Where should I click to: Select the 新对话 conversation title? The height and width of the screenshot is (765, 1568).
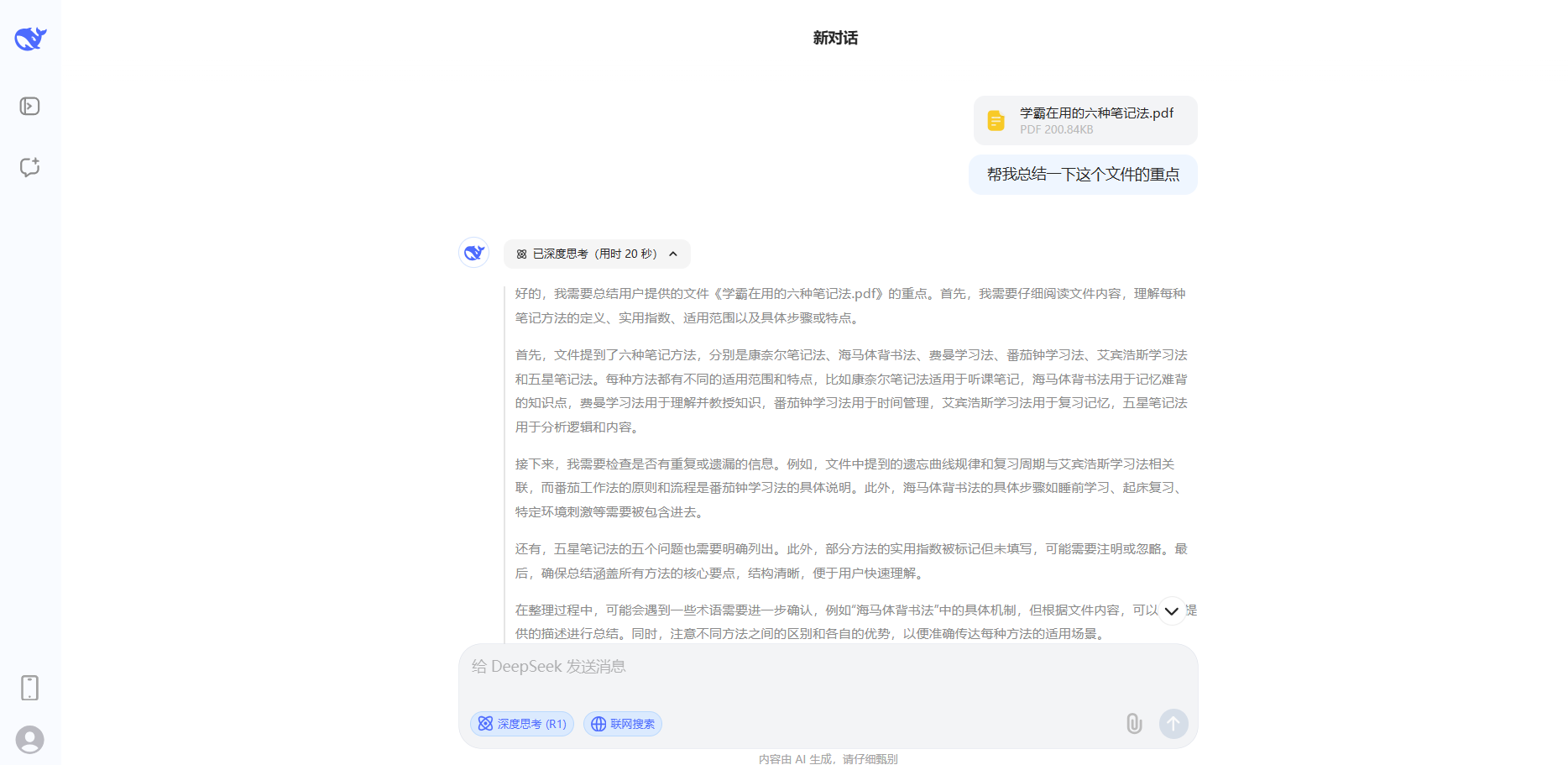835,38
